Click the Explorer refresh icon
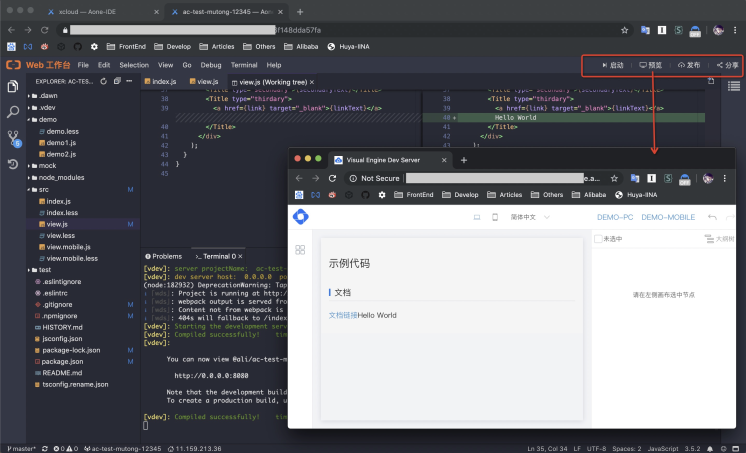This screenshot has width=746, height=453. coord(103,81)
